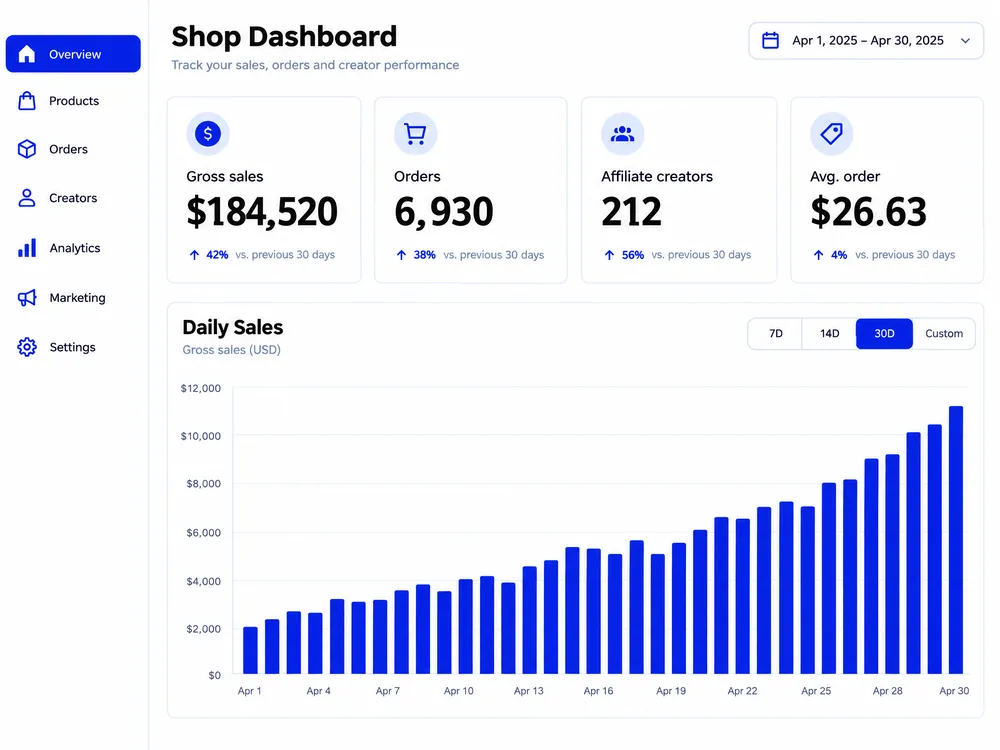This screenshot has height=750, width=1000.
Task: Click the 38% change figure
Action: pos(424,255)
